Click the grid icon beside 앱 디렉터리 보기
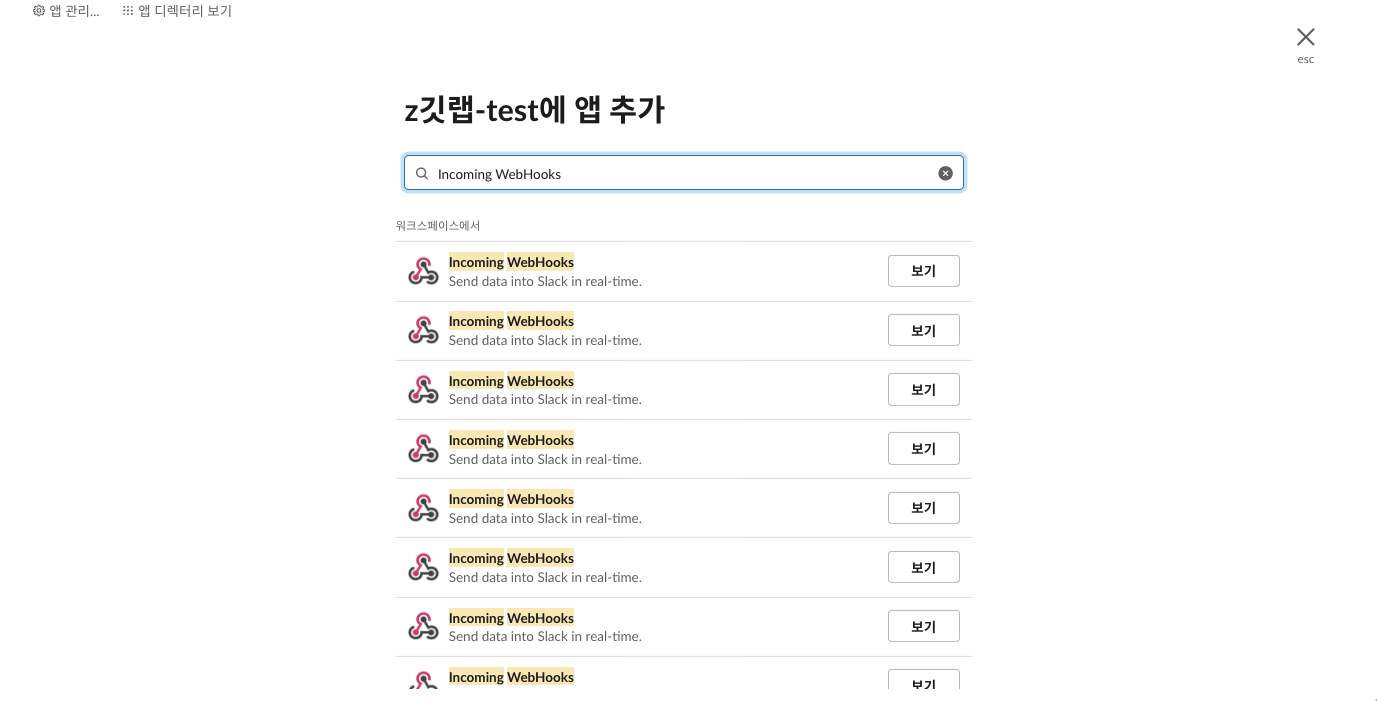The width and height of the screenshot is (1377, 701). point(128,11)
